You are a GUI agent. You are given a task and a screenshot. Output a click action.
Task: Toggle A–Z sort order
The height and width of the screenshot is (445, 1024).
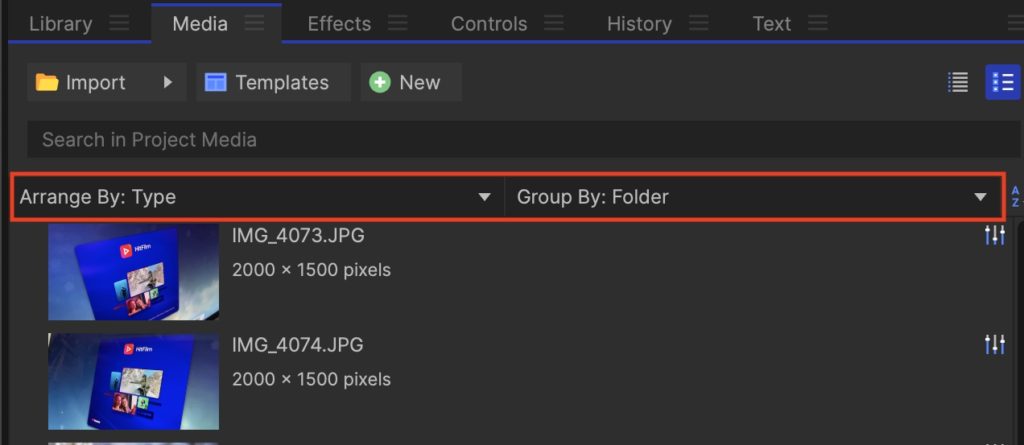[x=1015, y=197]
